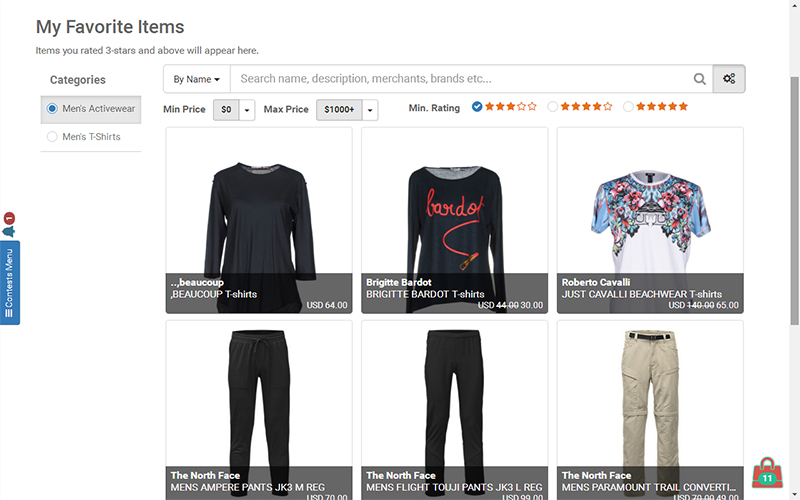Expand the Max Price dropdown arrow
800x500 pixels.
click(370, 110)
